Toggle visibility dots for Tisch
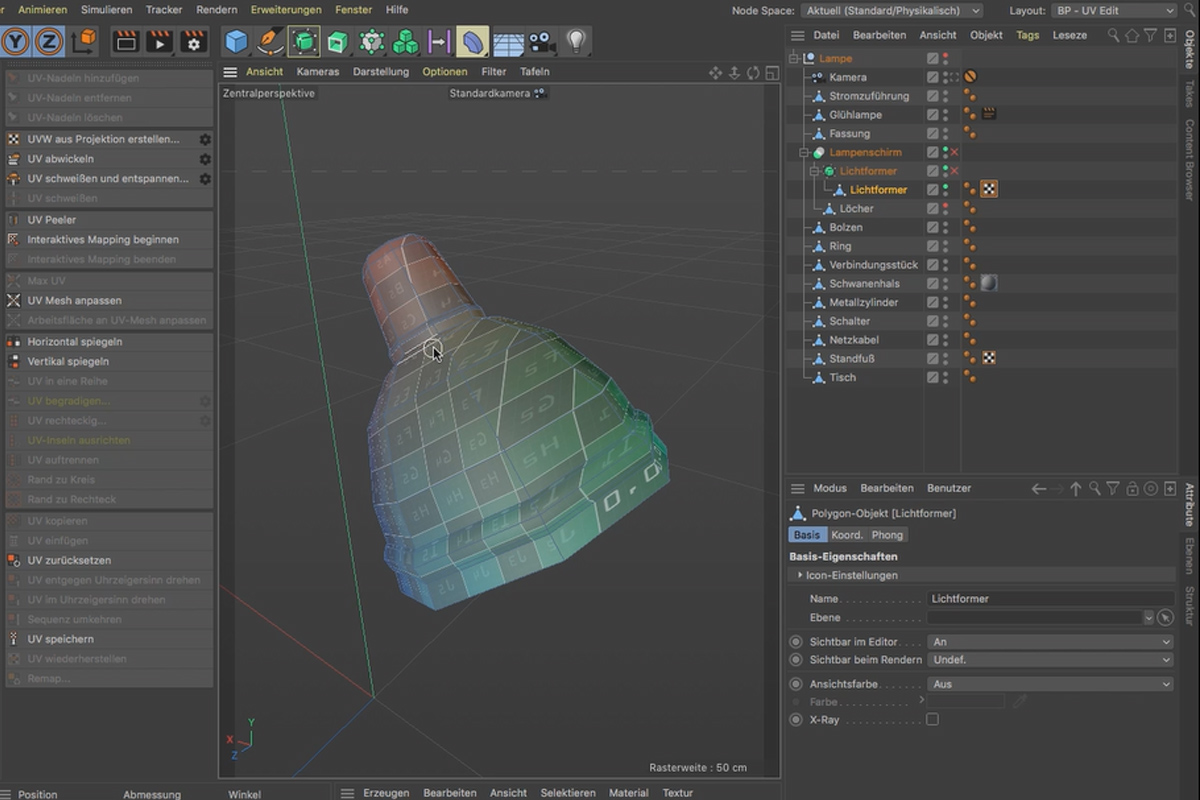The height and width of the screenshot is (800, 1200). pos(945,377)
